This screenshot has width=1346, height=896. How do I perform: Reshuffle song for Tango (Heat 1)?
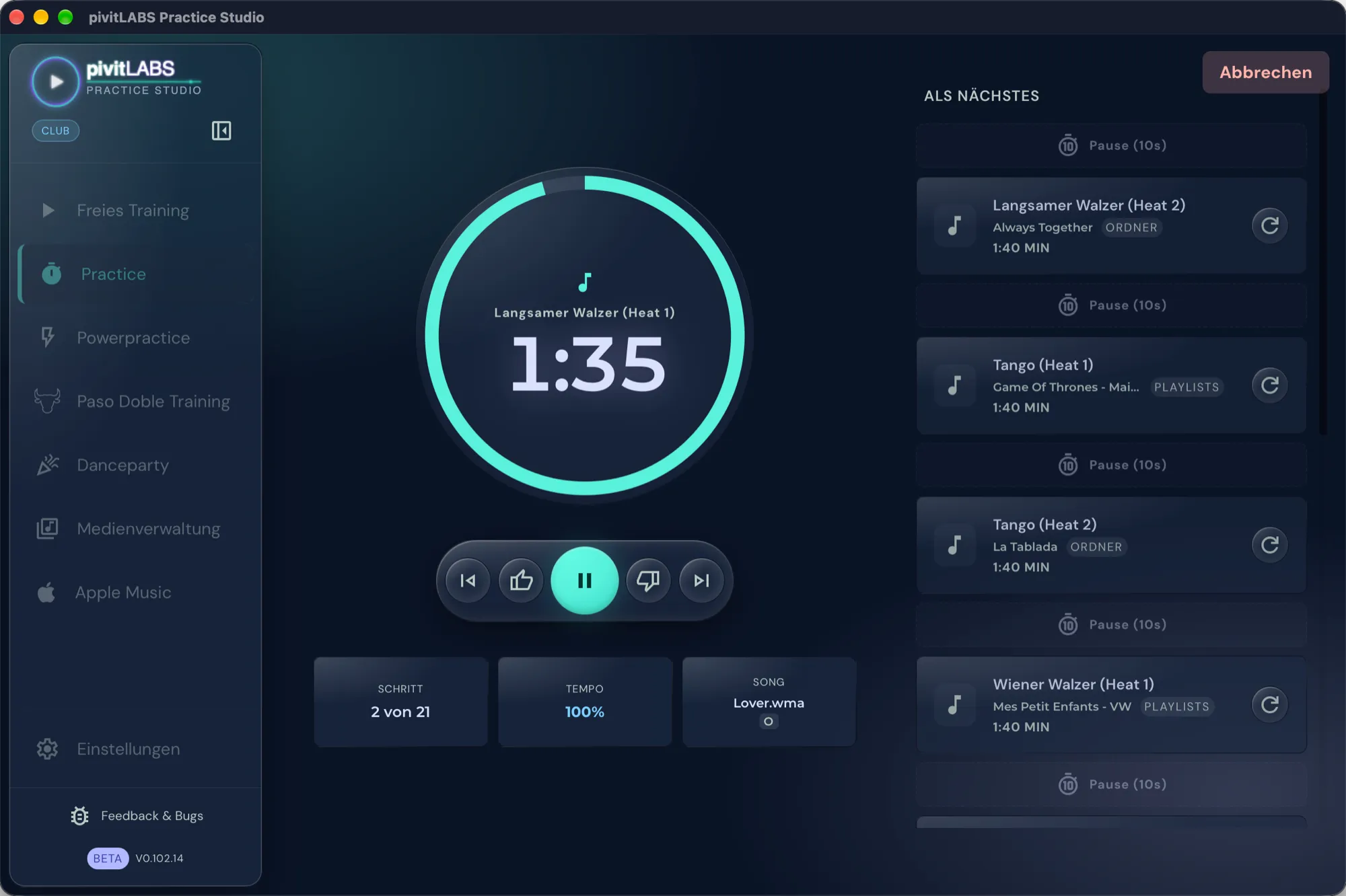pos(1269,385)
